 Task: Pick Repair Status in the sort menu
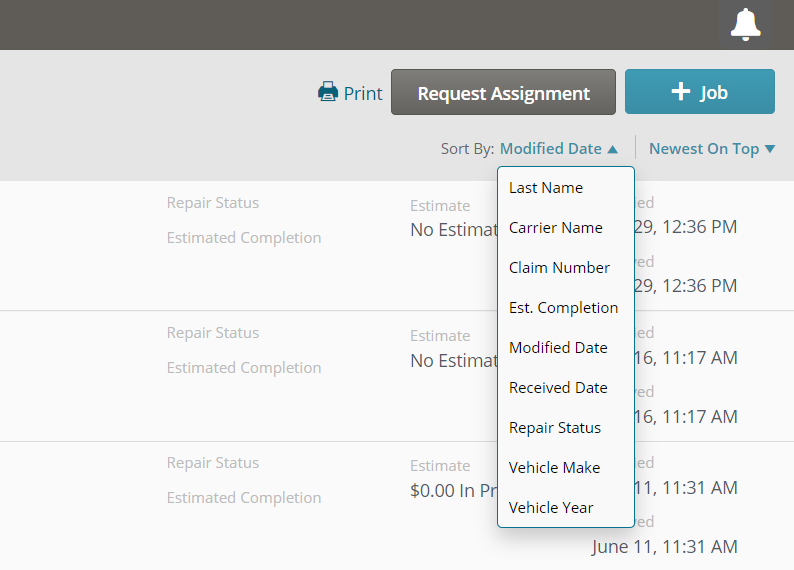tap(566, 428)
